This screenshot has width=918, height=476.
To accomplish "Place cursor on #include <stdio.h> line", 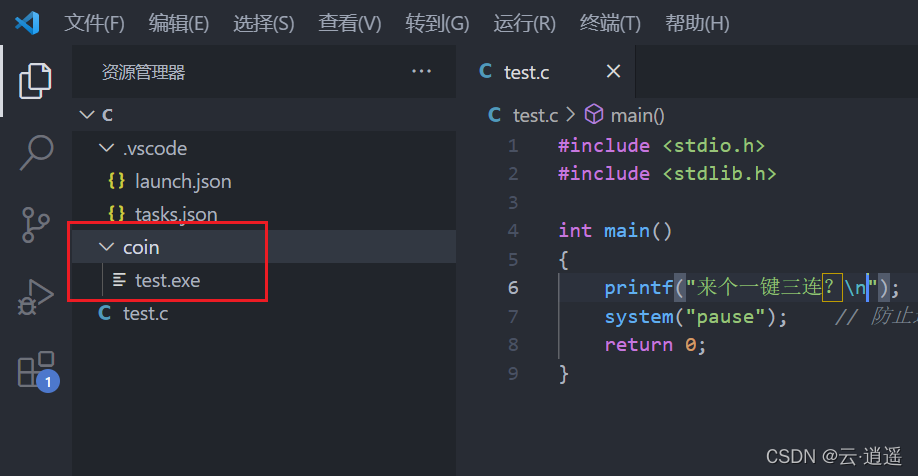I will click(662, 145).
